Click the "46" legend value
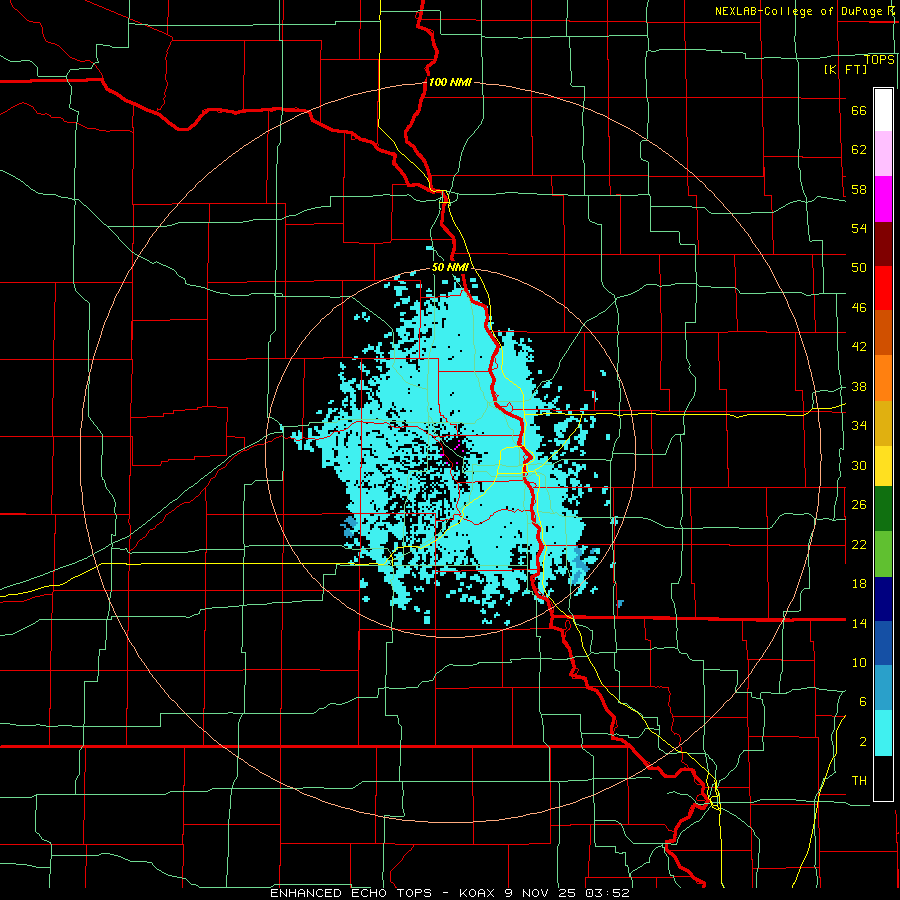This screenshot has width=900, height=900. (x=859, y=307)
